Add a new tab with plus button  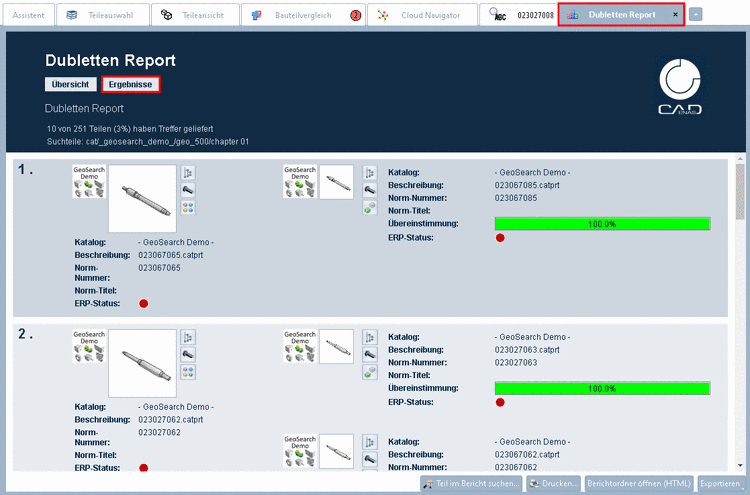coord(695,15)
